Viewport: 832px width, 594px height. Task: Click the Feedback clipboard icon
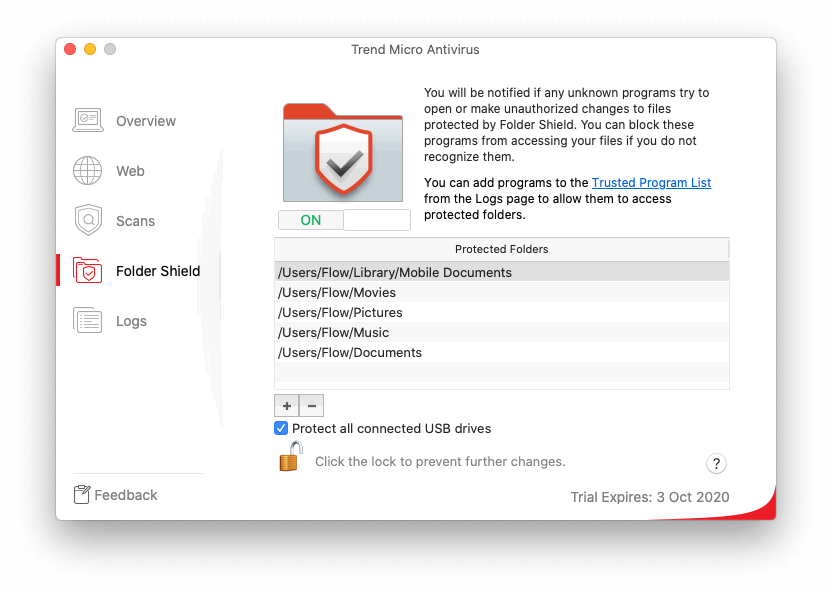[82, 495]
